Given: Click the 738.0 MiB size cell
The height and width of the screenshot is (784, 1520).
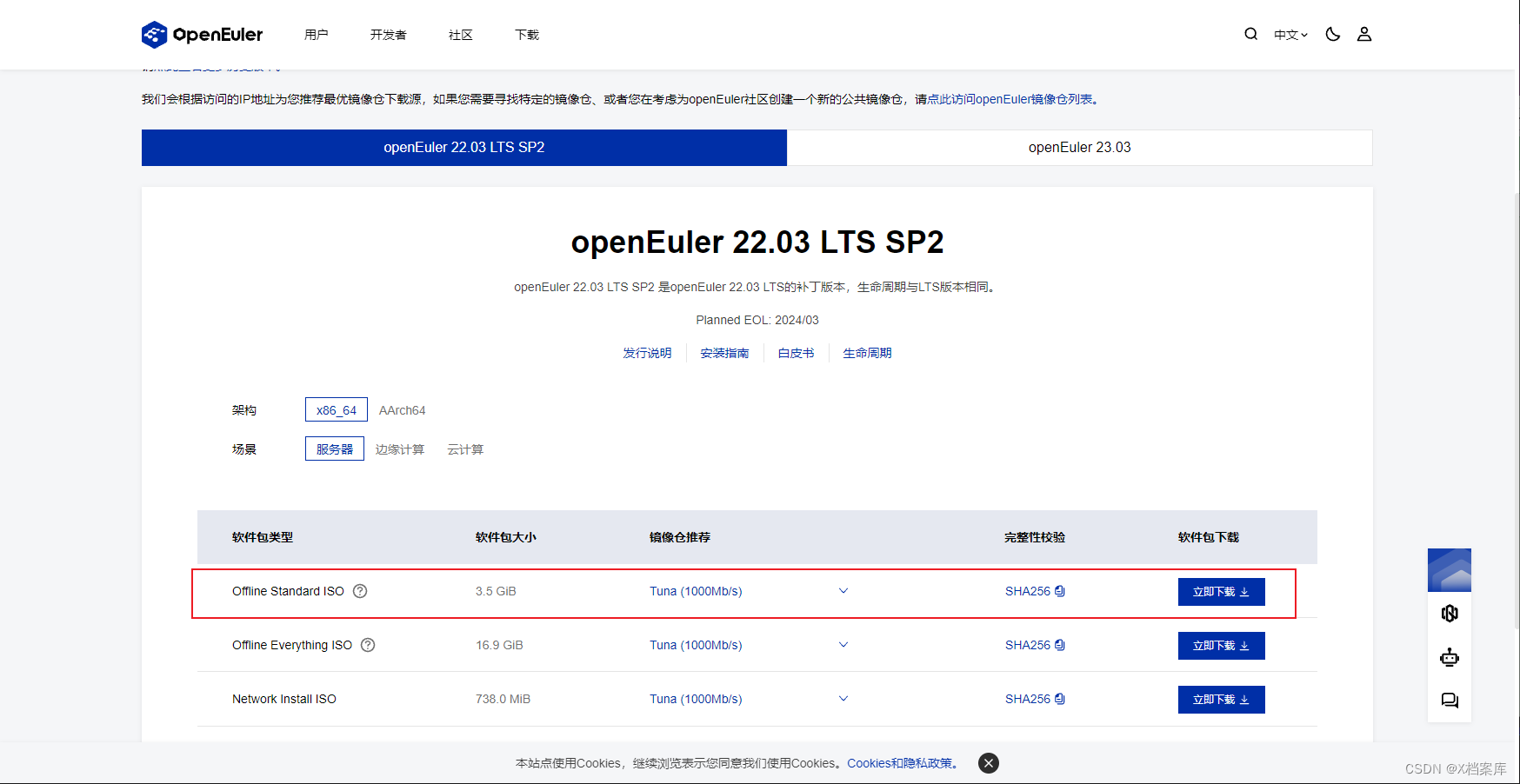Looking at the screenshot, I should [x=503, y=699].
